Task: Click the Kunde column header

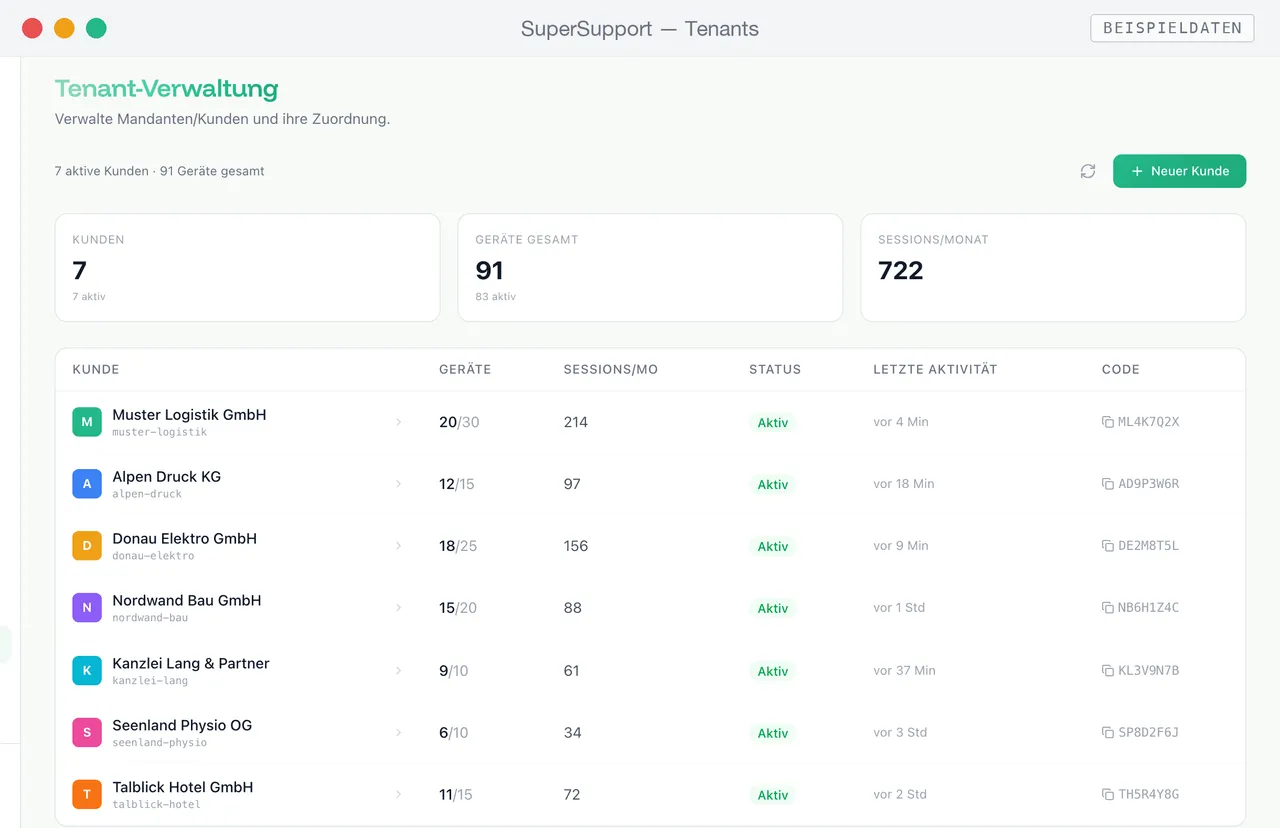Action: coord(96,369)
